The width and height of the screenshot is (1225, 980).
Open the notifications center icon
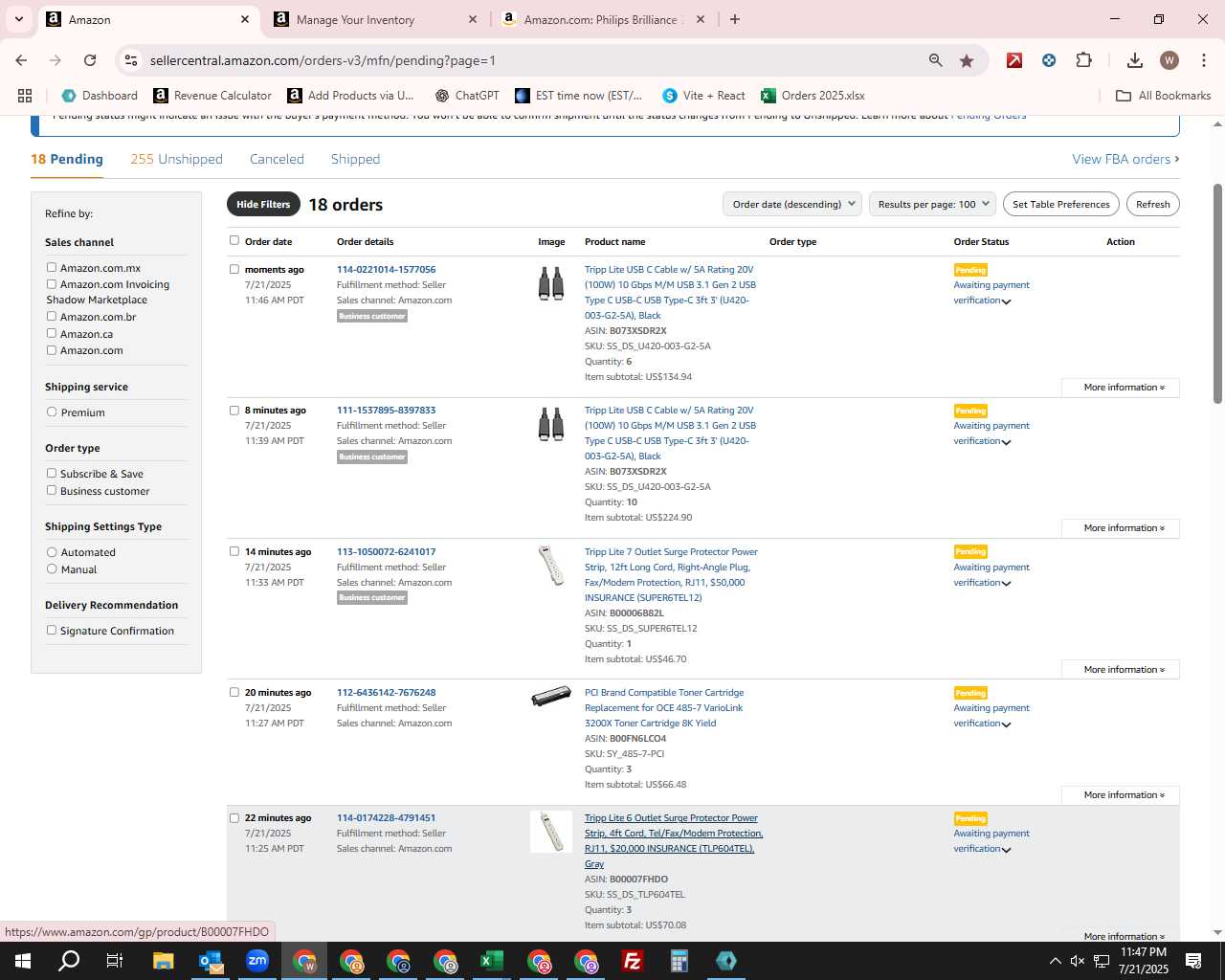tap(1193, 961)
